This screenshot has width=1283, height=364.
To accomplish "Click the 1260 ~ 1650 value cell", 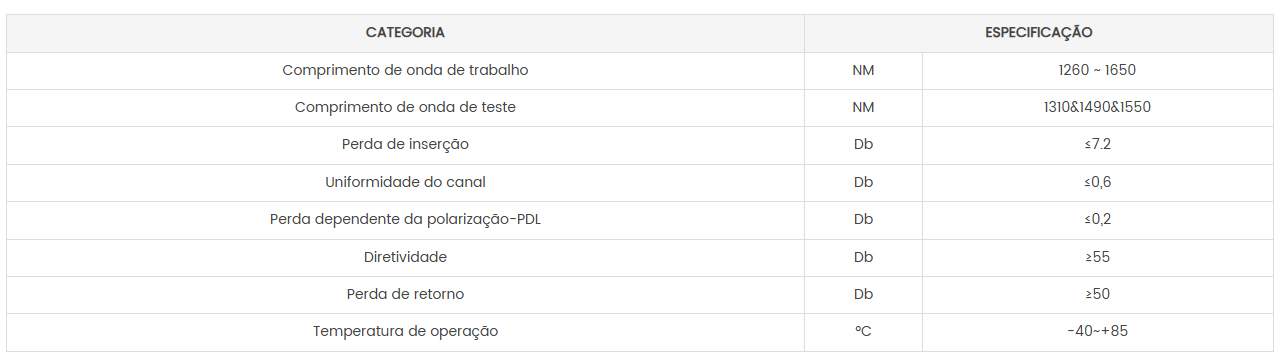I will coord(1098,71).
